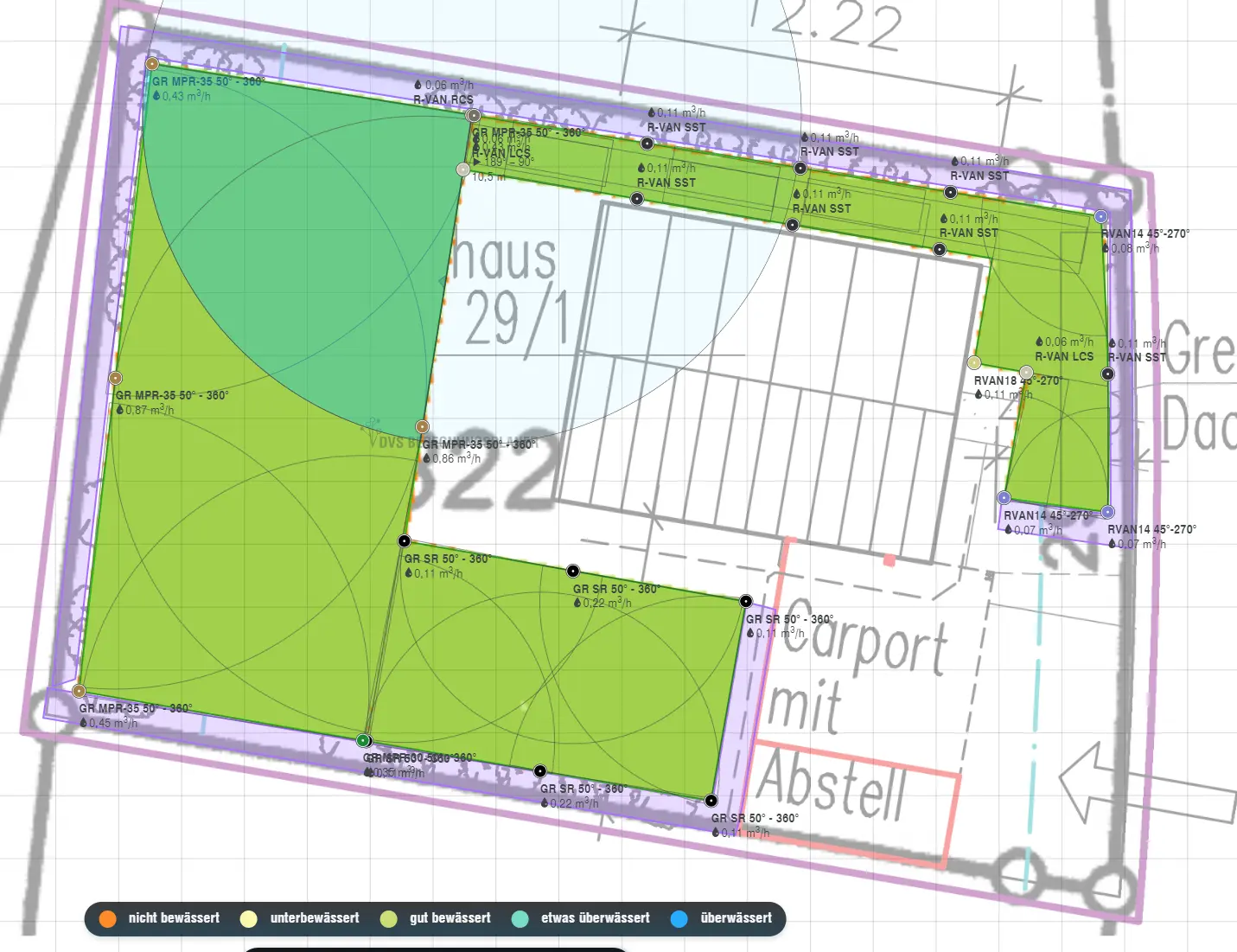Screen dimensions: 1237x952
Task: Select the lower-left RVAN14 sprinkler beside the driveway
Action: pos(1004,497)
